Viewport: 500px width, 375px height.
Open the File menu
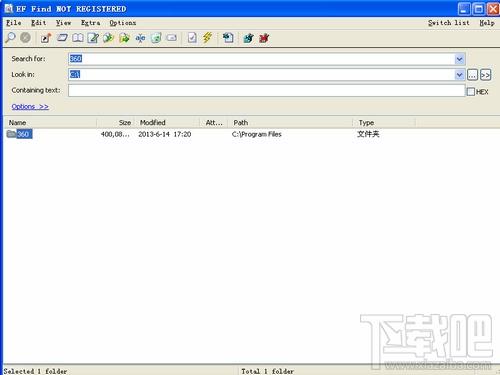pos(14,23)
